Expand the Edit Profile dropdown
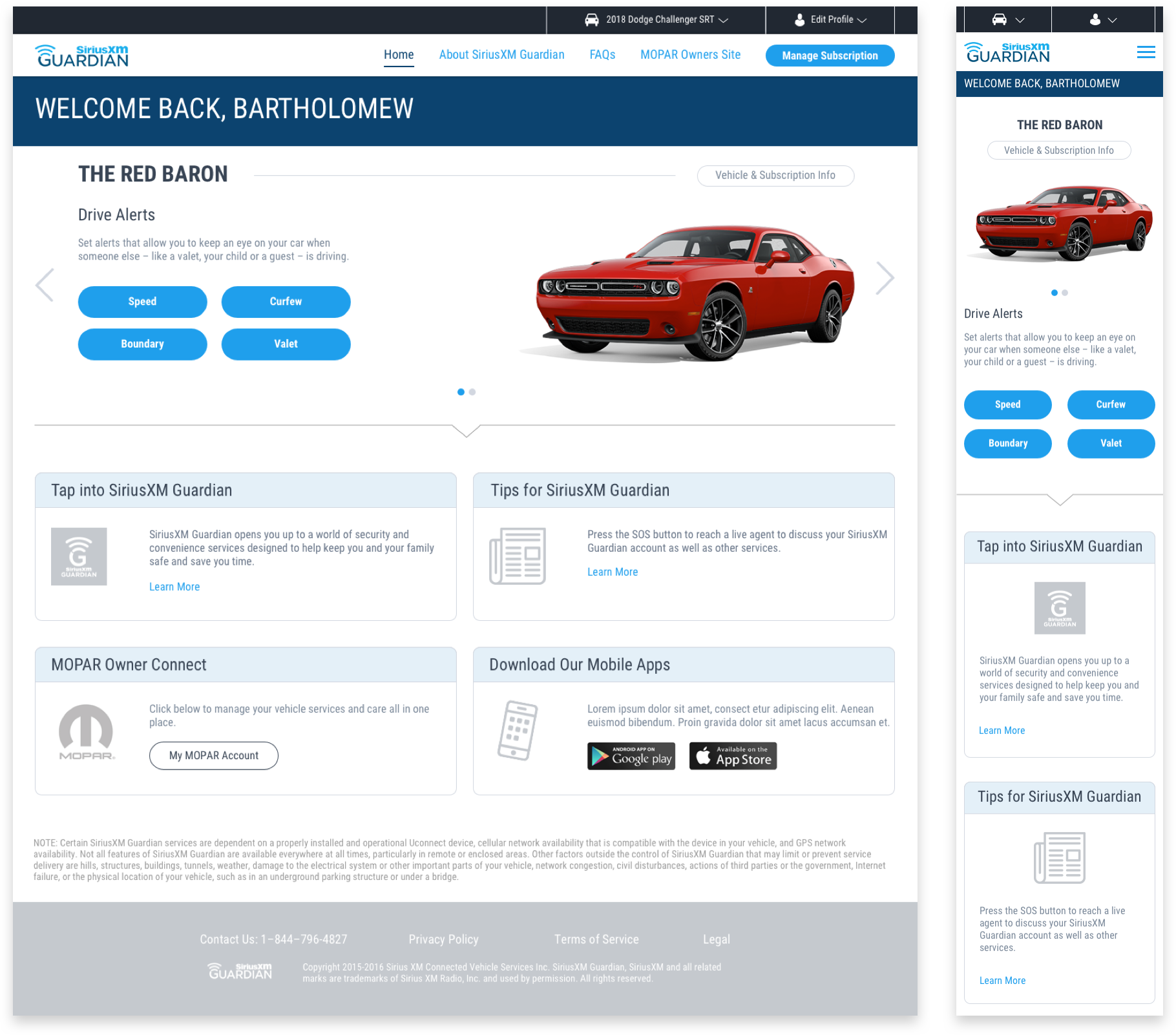Image resolution: width=1176 pixels, height=1035 pixels. pyautogui.click(x=830, y=20)
